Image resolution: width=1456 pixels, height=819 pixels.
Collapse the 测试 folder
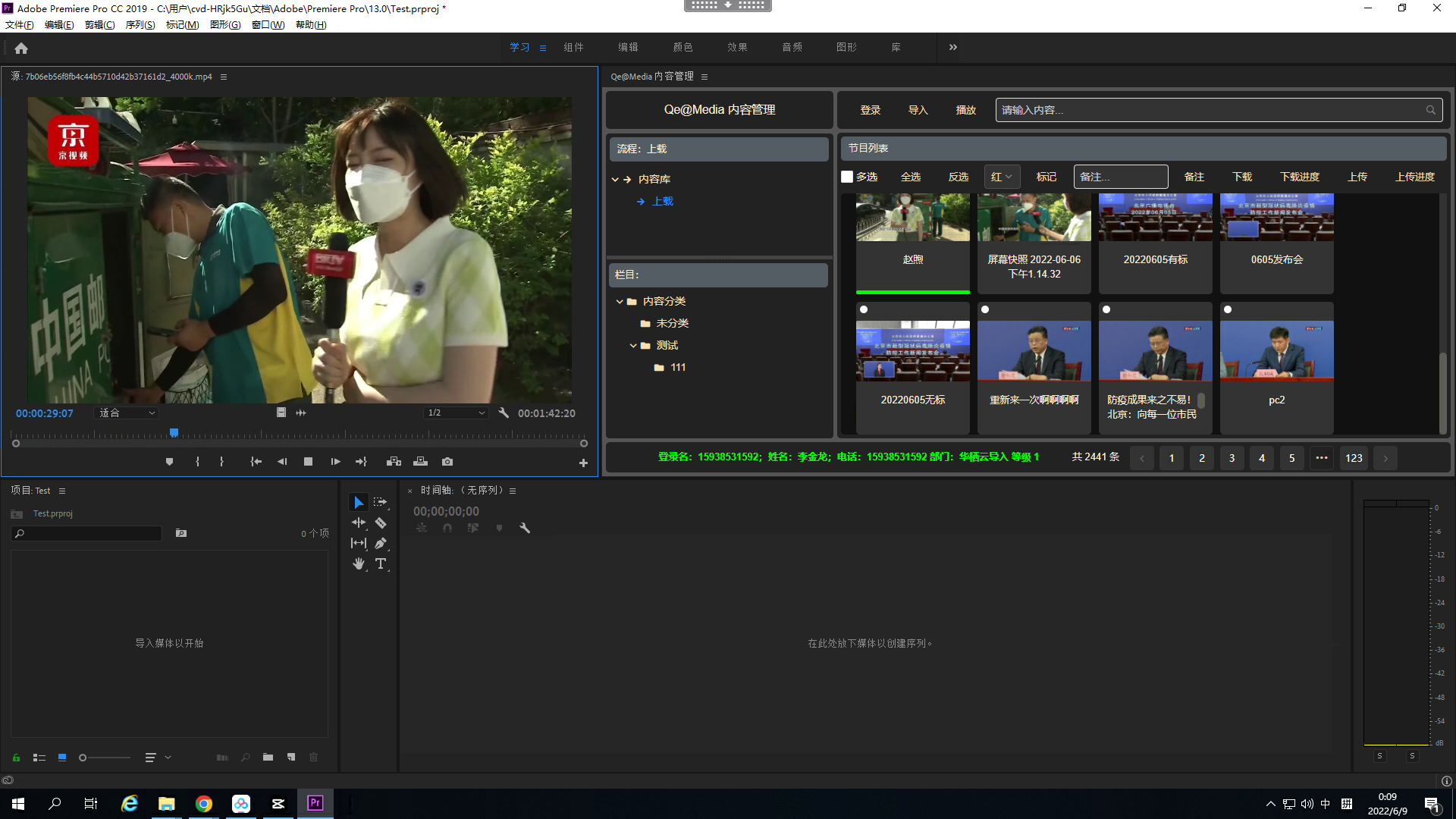pos(633,346)
